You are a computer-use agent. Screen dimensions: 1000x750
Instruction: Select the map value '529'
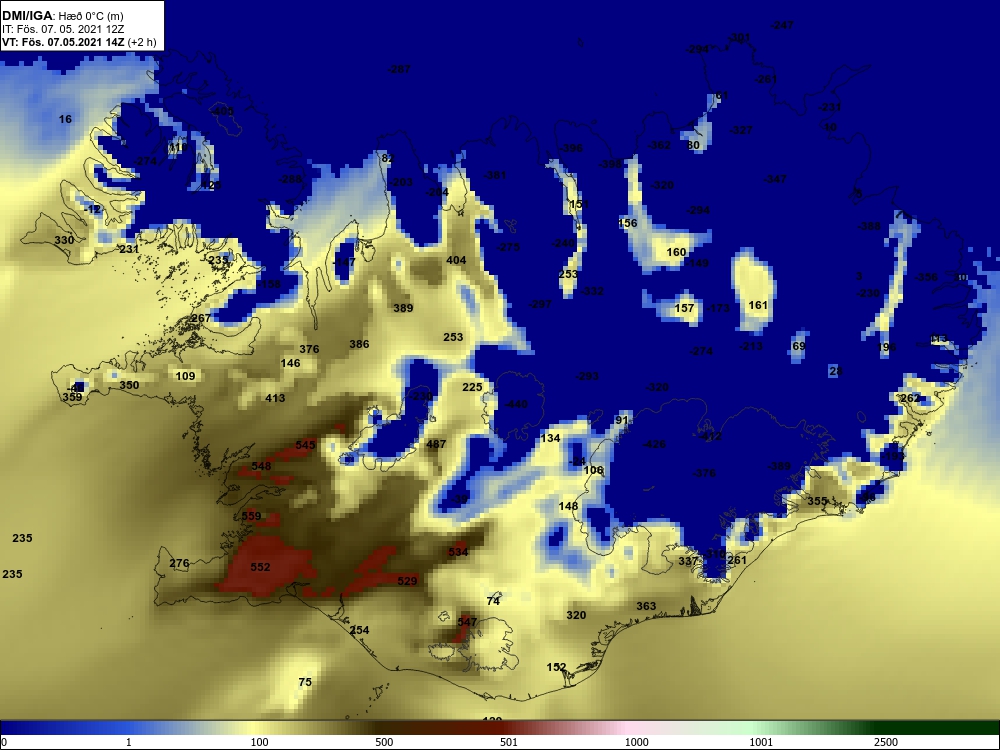(x=407, y=581)
